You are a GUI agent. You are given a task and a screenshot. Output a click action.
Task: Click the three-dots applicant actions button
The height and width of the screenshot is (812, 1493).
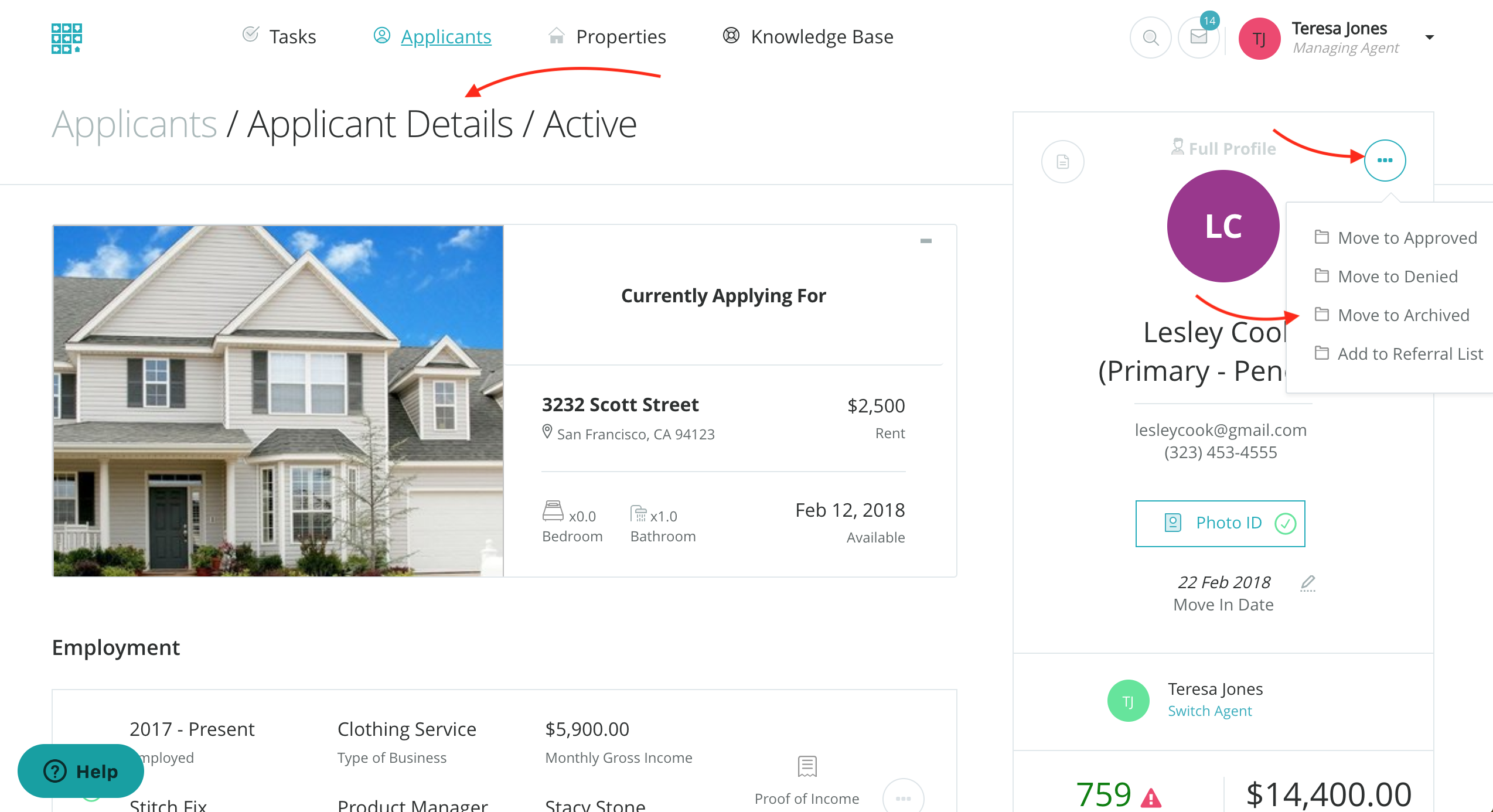(1385, 161)
